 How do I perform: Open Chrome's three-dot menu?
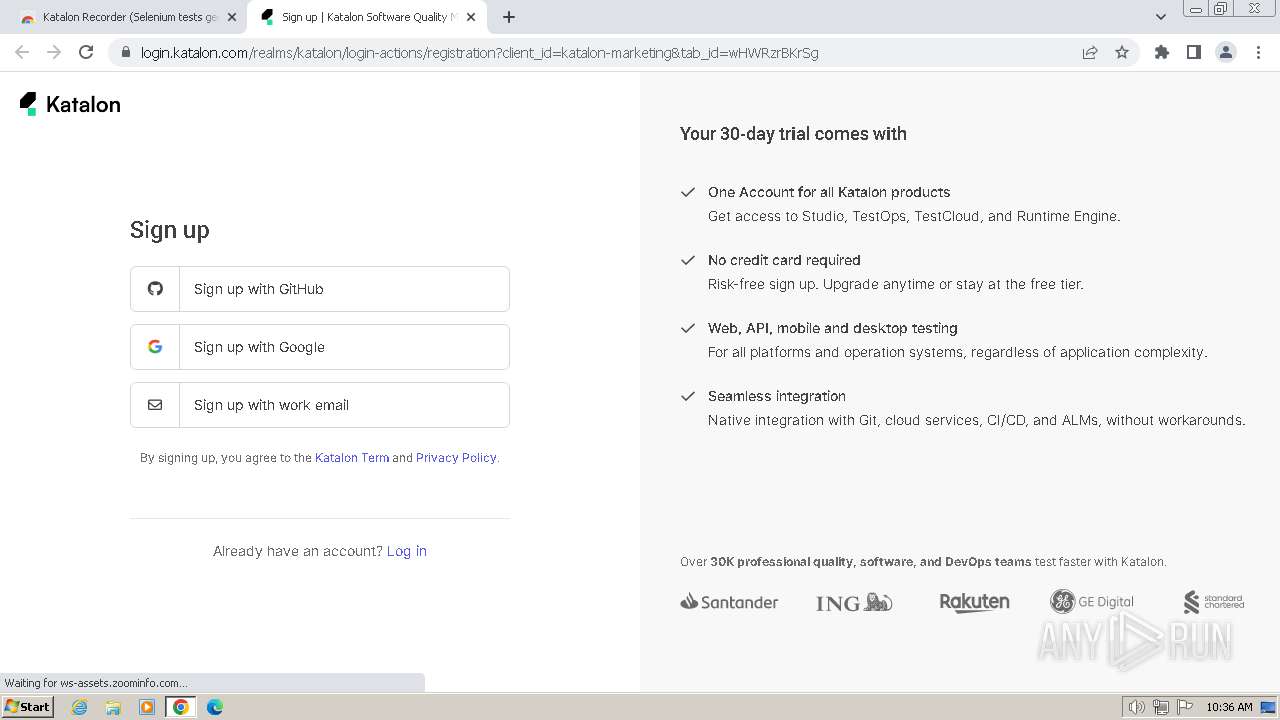coord(1258,52)
